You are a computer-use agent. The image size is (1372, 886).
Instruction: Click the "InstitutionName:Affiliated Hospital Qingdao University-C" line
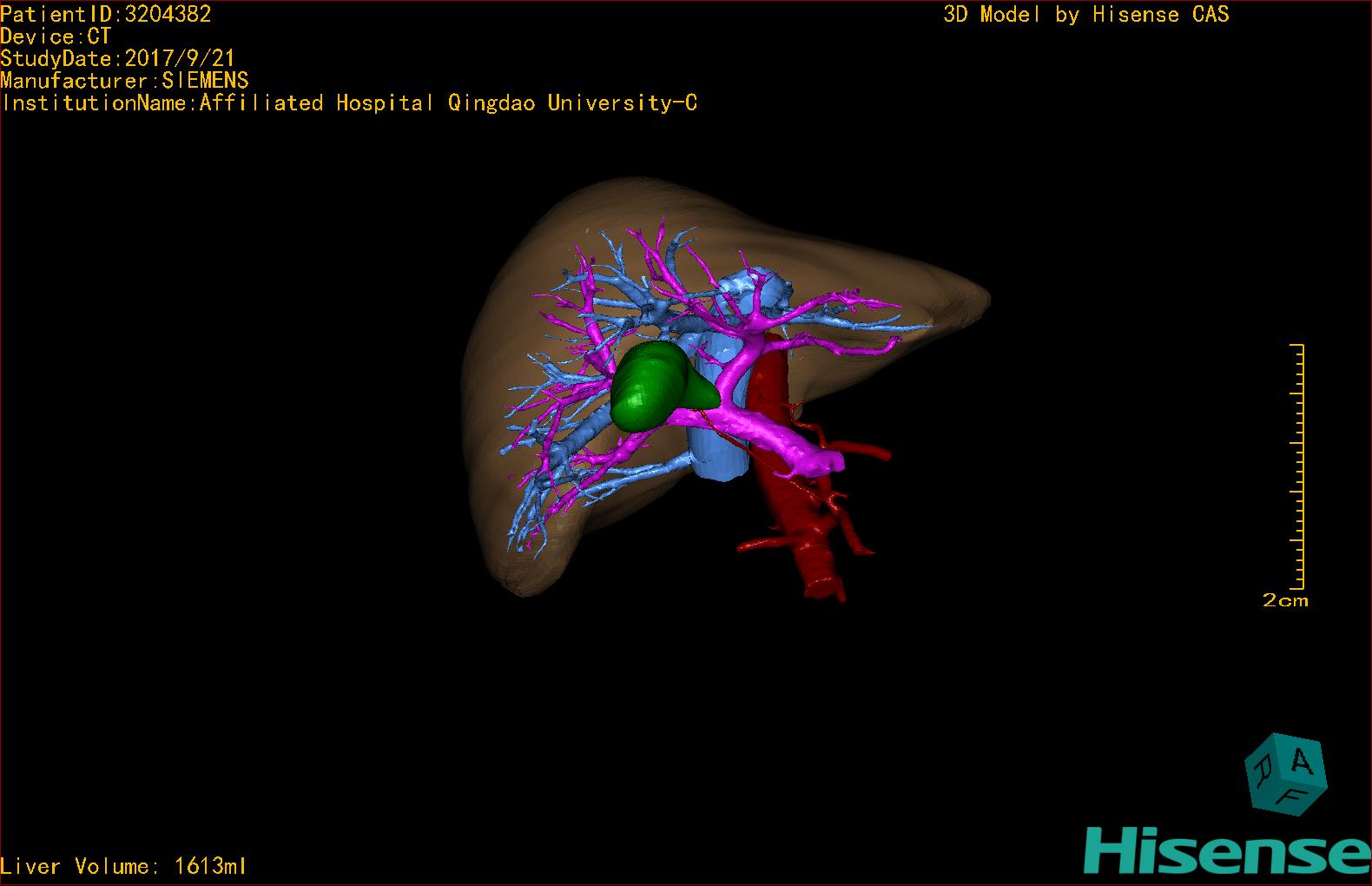point(349,103)
